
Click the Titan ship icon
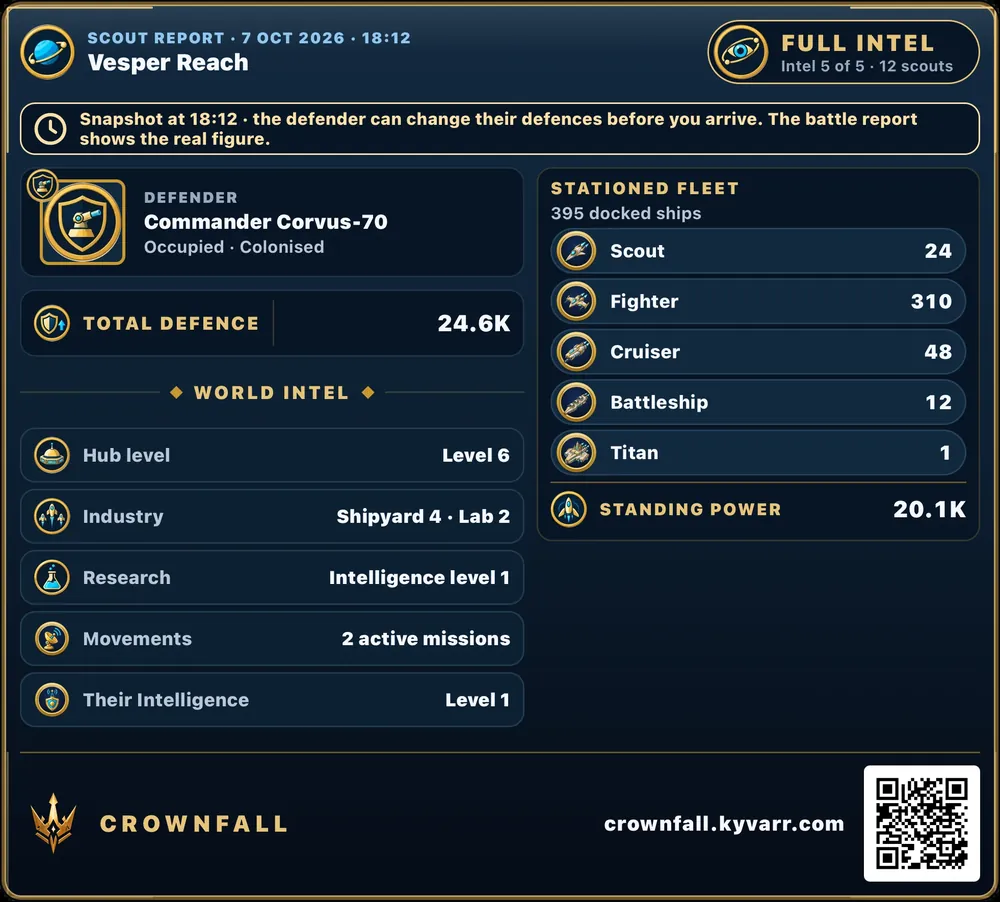click(577, 452)
